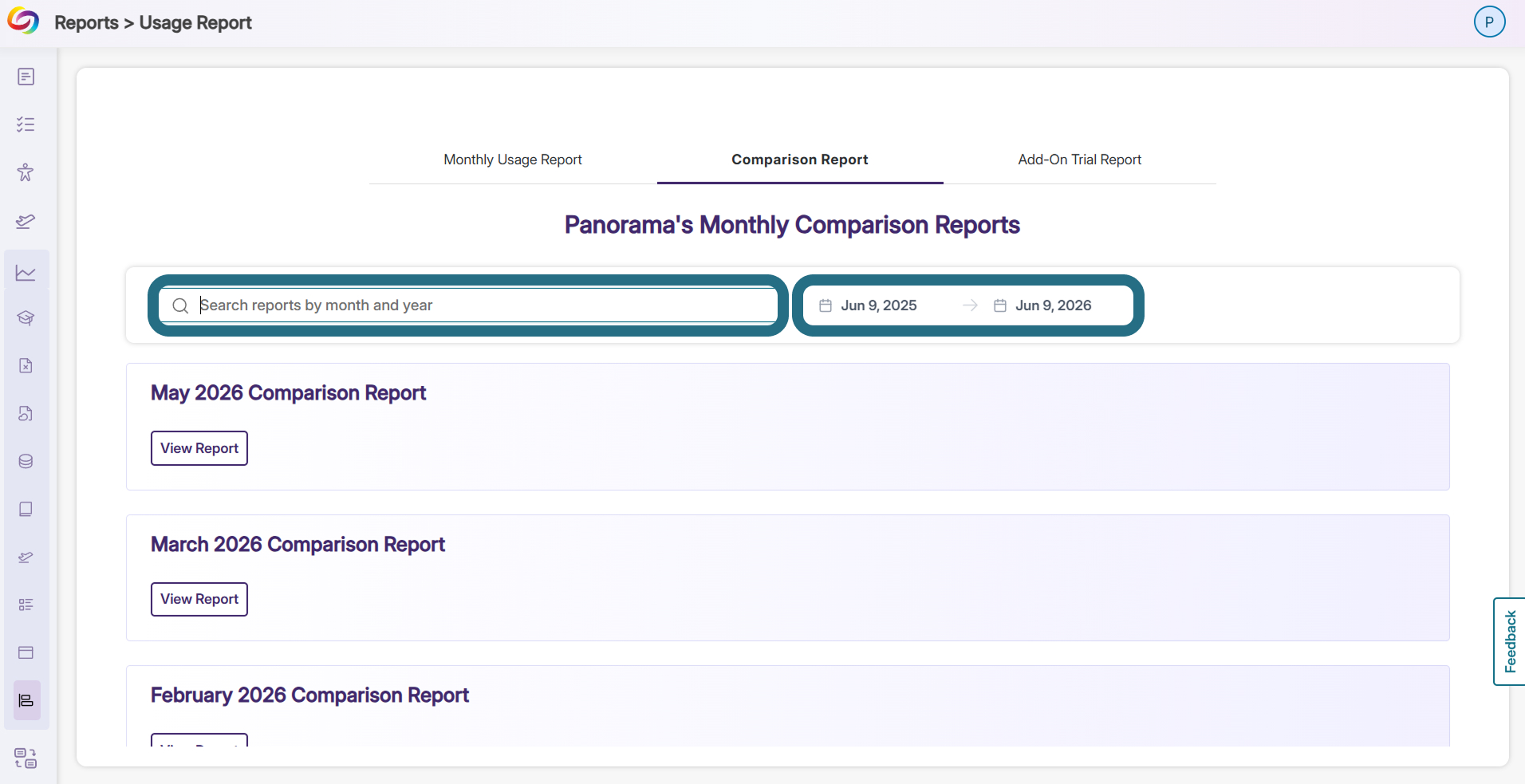Click the February 2026 Comparison Report title
This screenshot has width=1525, height=784.
coord(310,695)
